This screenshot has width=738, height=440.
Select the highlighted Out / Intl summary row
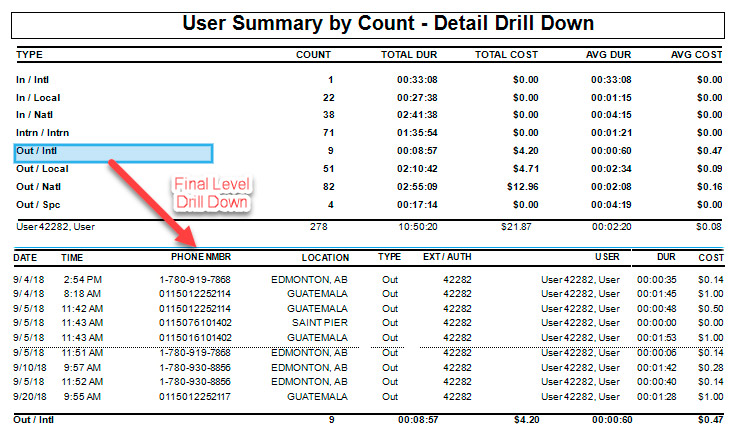[113, 153]
